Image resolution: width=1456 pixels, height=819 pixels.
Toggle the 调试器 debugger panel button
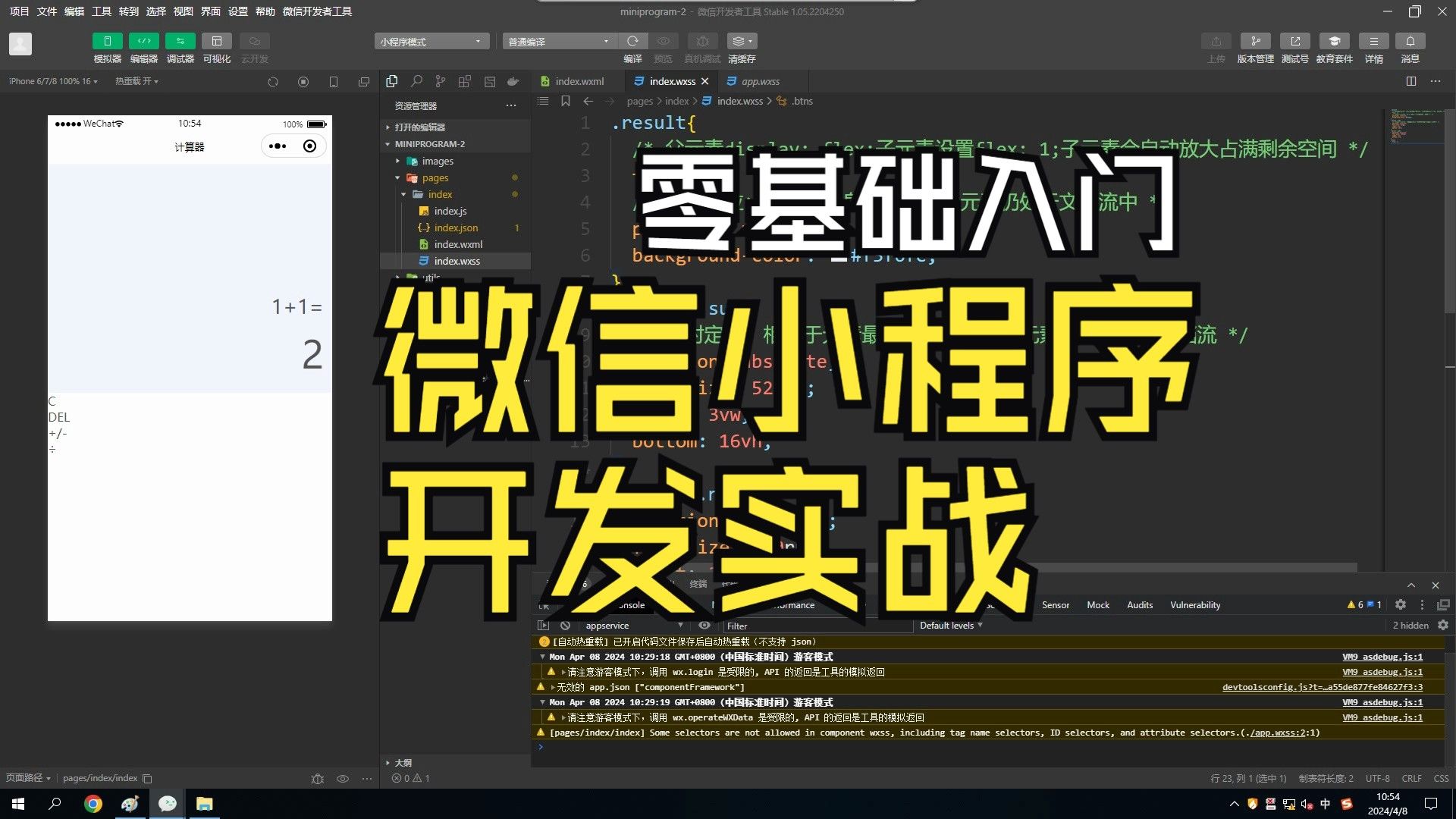pos(180,41)
